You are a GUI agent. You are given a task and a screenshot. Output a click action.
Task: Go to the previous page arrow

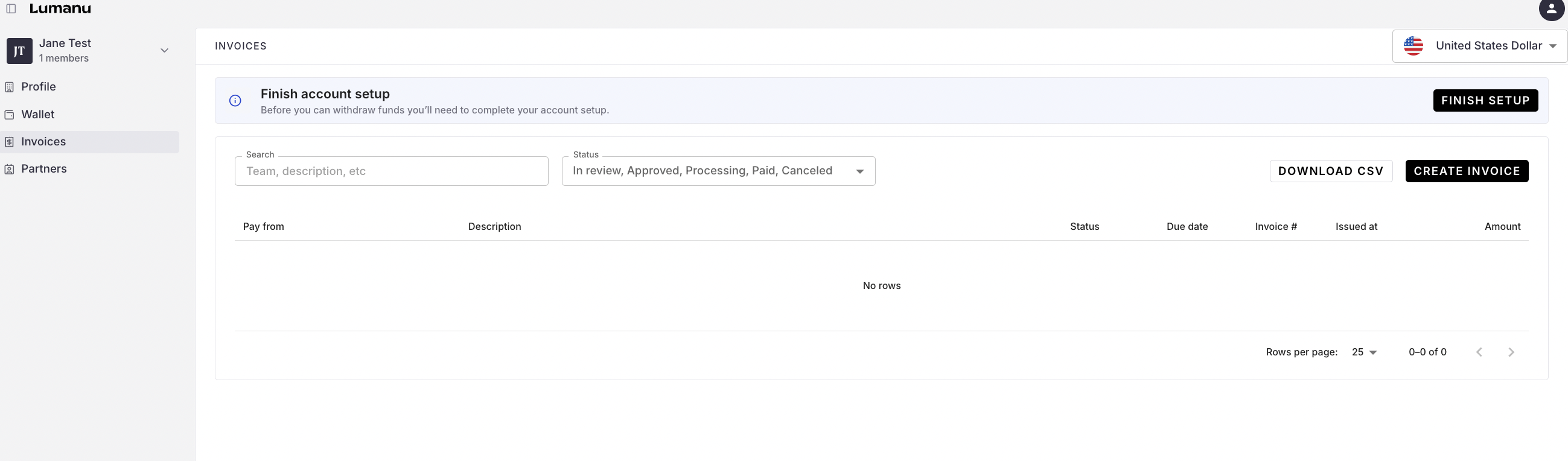[x=1479, y=352]
